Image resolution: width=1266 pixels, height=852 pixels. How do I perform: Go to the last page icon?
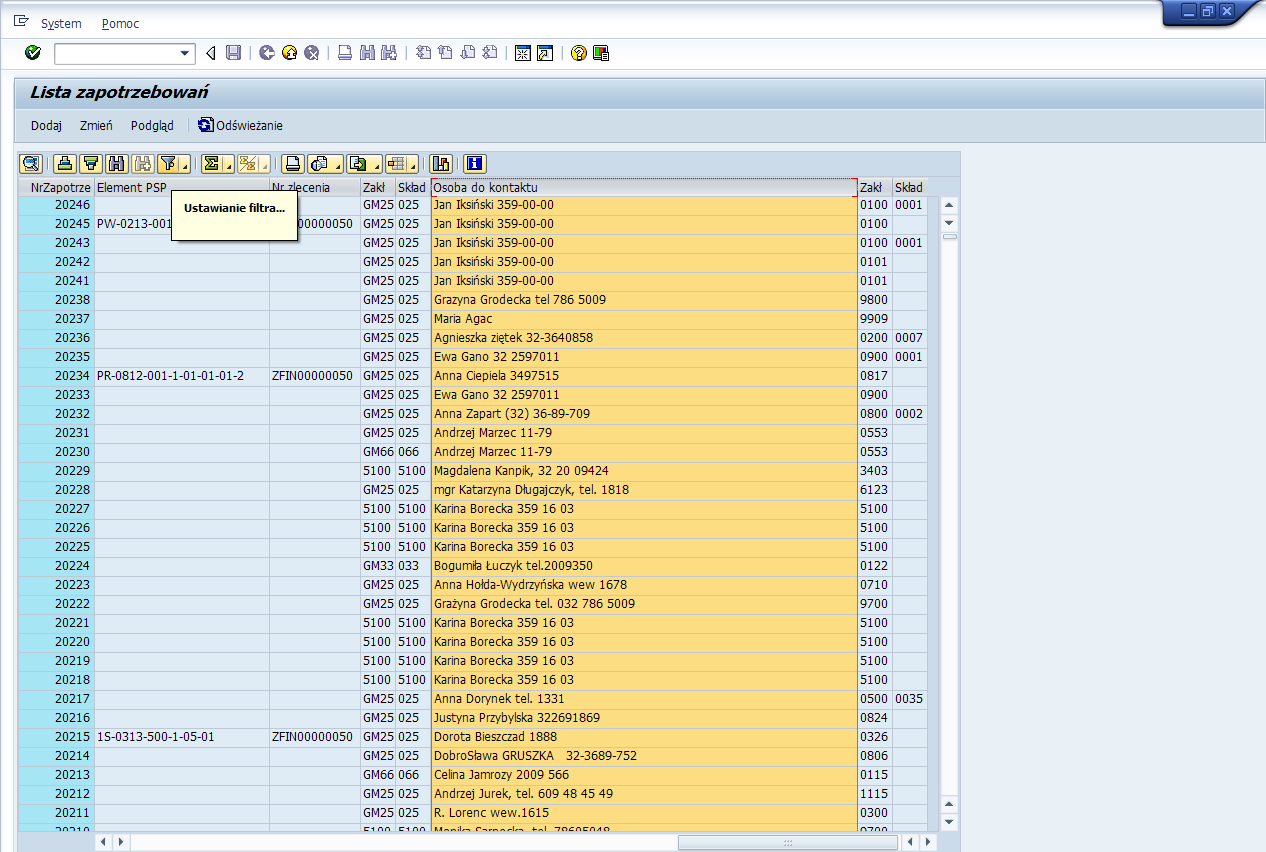[489, 53]
